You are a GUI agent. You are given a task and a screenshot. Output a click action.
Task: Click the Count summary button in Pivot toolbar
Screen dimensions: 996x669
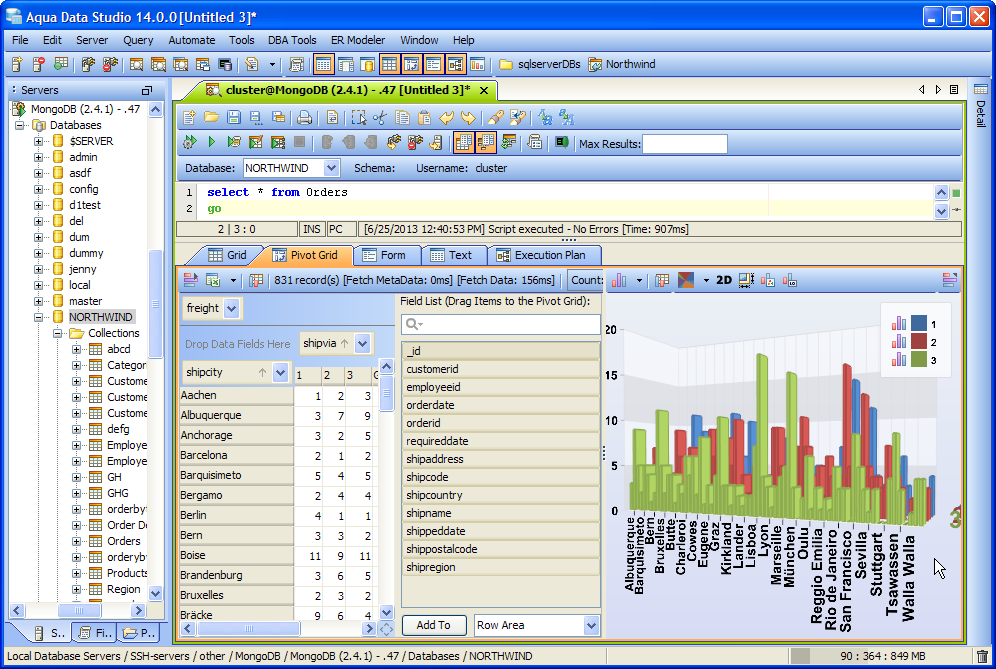pyautogui.click(x=586, y=280)
